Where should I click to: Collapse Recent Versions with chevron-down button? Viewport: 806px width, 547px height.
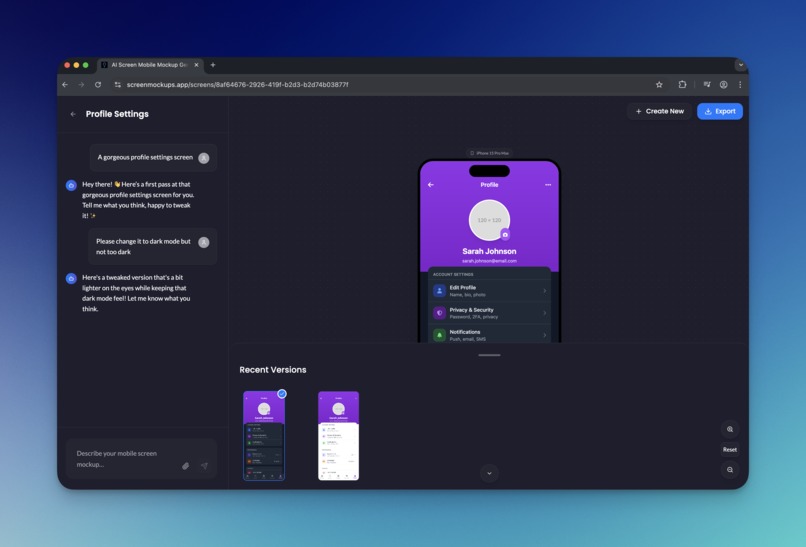[x=489, y=473]
